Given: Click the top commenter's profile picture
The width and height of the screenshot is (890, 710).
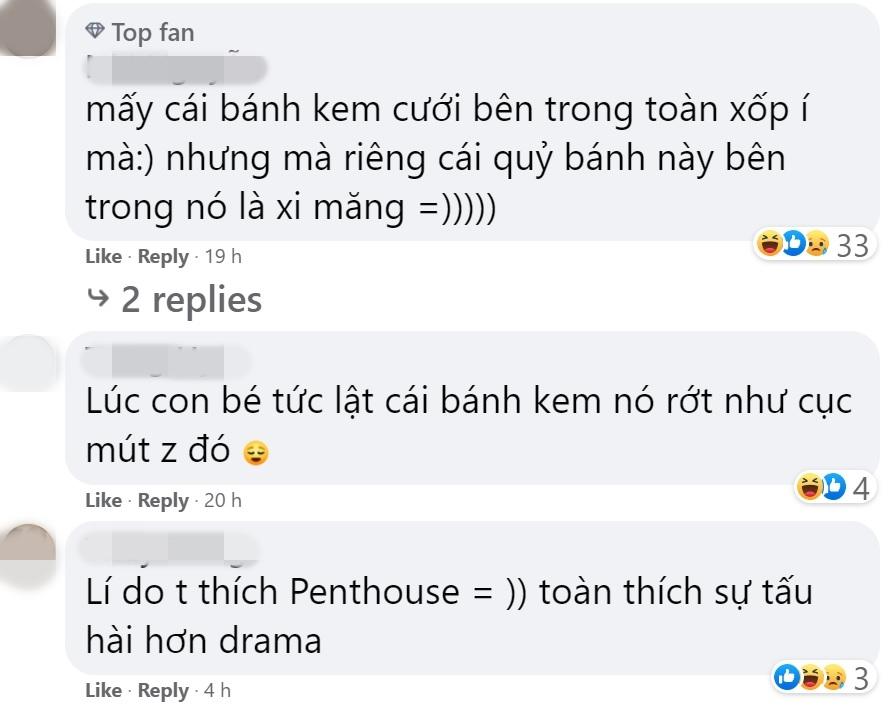Looking at the screenshot, I should coord(28,25).
